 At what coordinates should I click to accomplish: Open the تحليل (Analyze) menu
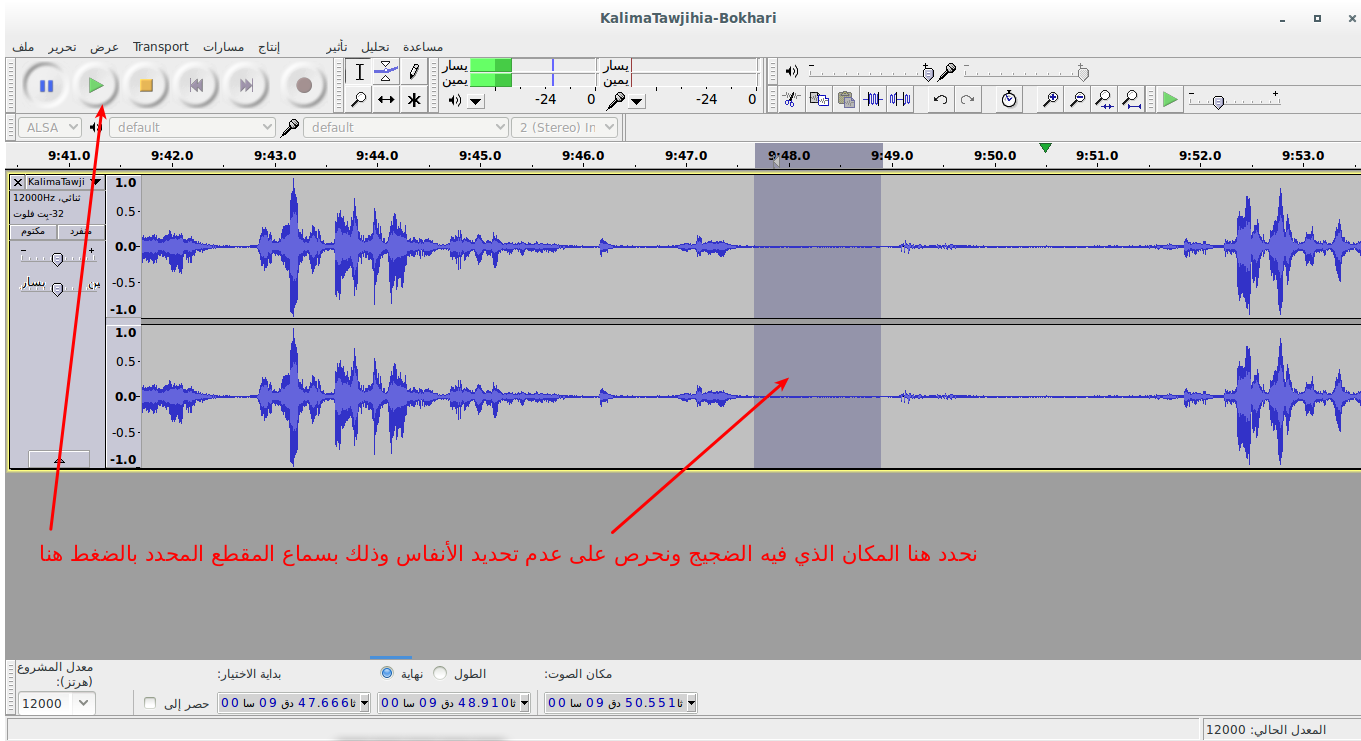click(x=376, y=47)
